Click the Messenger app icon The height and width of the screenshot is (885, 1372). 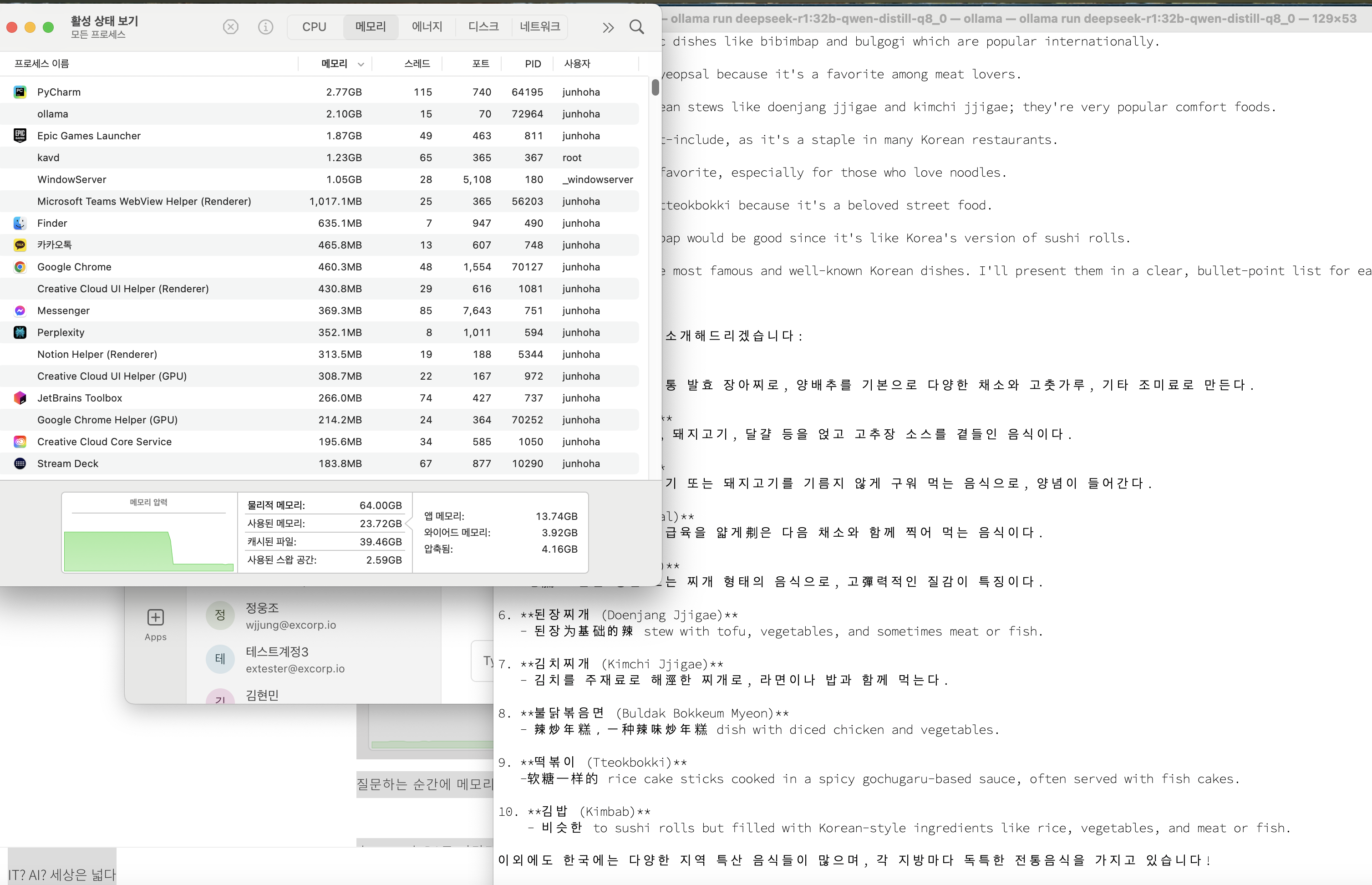coord(20,310)
